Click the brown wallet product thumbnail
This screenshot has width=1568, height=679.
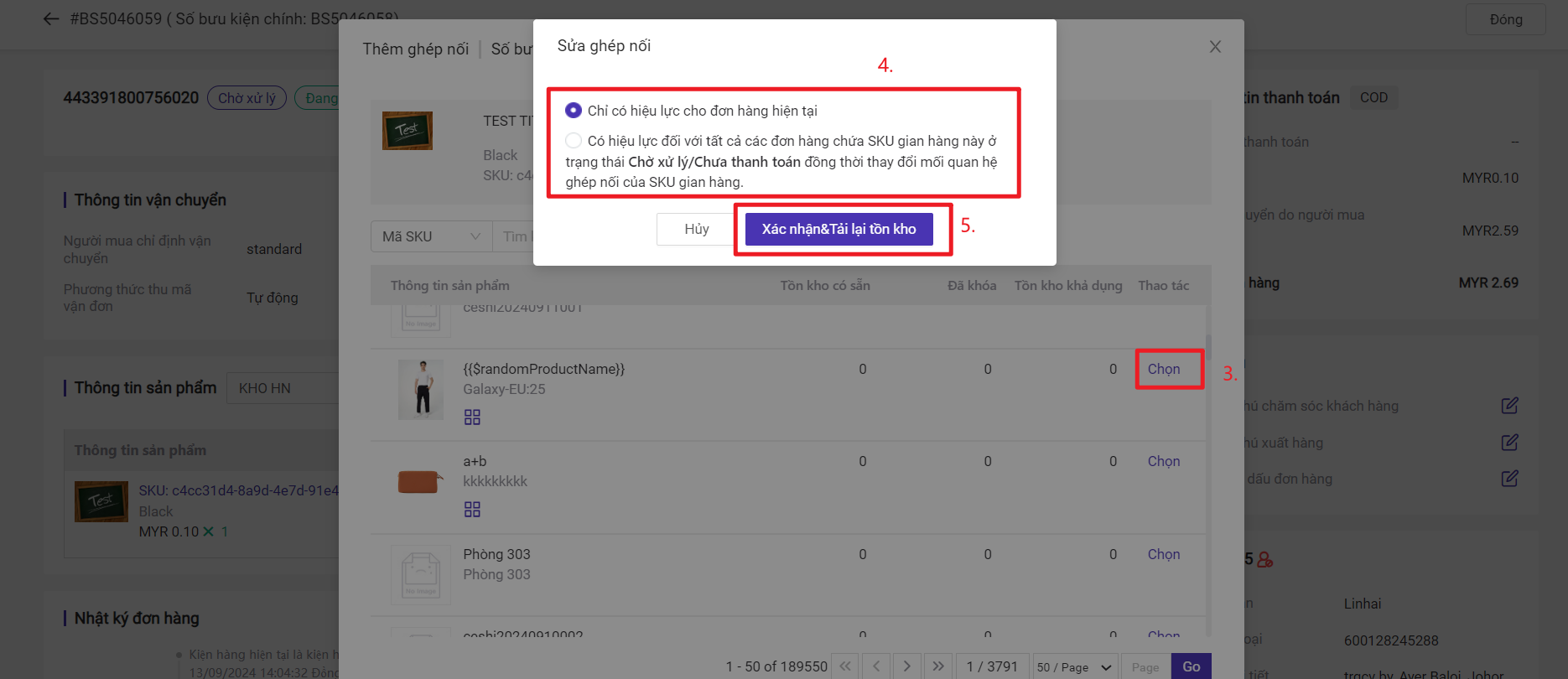click(x=419, y=481)
